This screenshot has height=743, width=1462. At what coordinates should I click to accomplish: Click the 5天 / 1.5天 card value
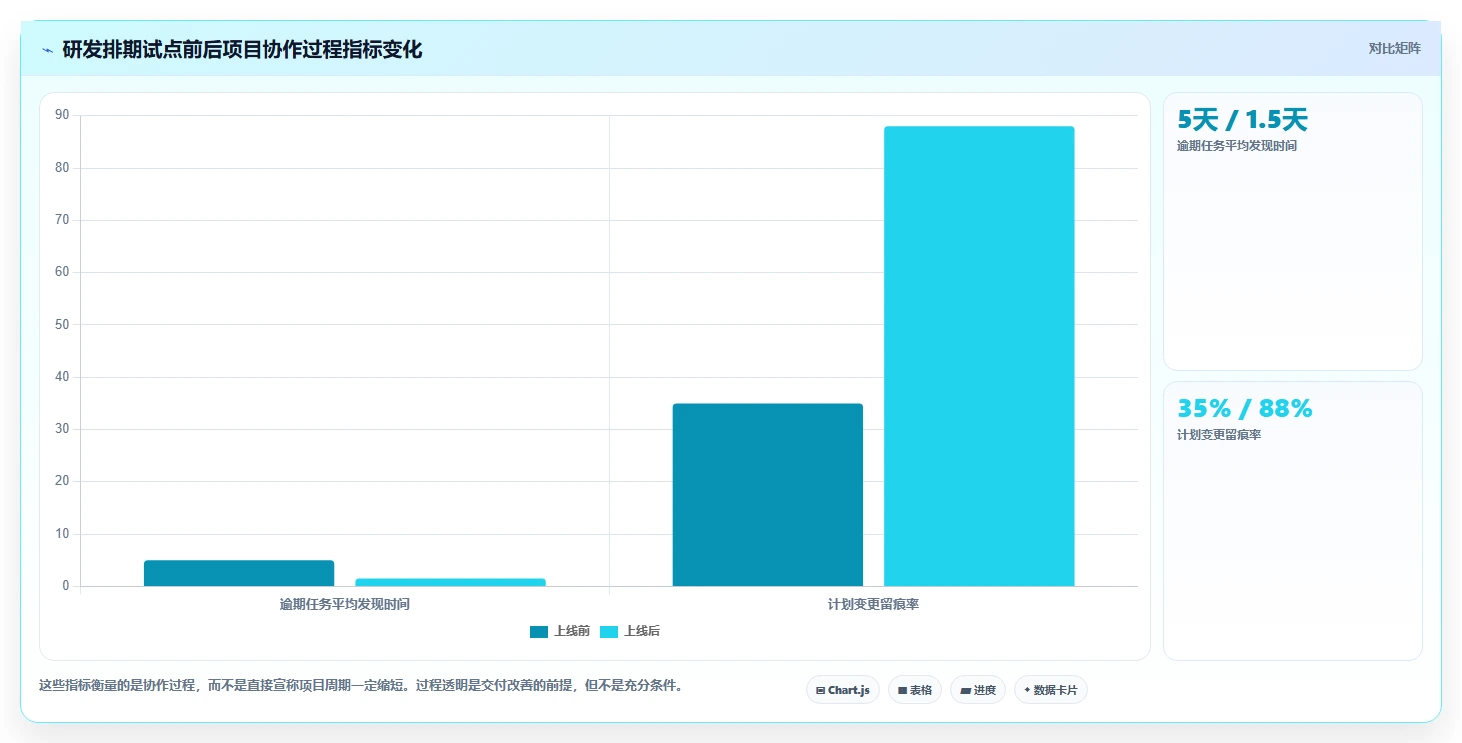point(1242,120)
